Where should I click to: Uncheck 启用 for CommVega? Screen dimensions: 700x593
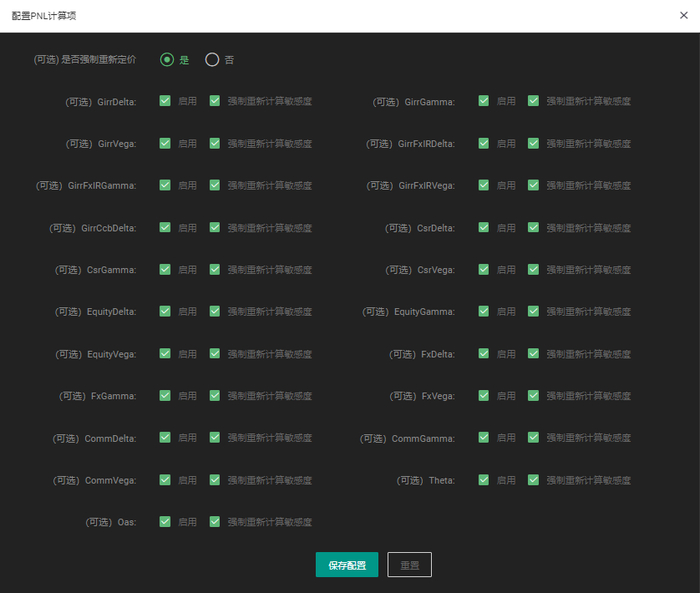pos(165,480)
